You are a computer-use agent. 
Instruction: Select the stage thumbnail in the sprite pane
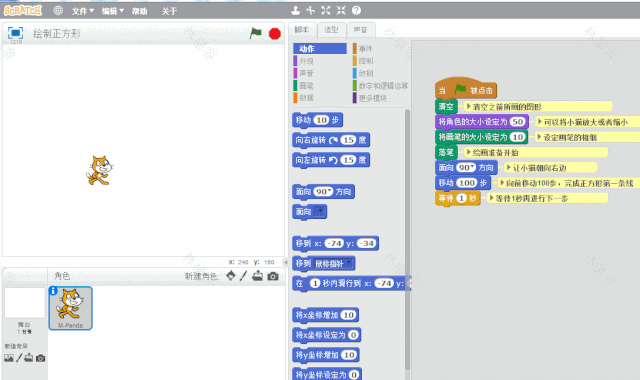point(24,303)
